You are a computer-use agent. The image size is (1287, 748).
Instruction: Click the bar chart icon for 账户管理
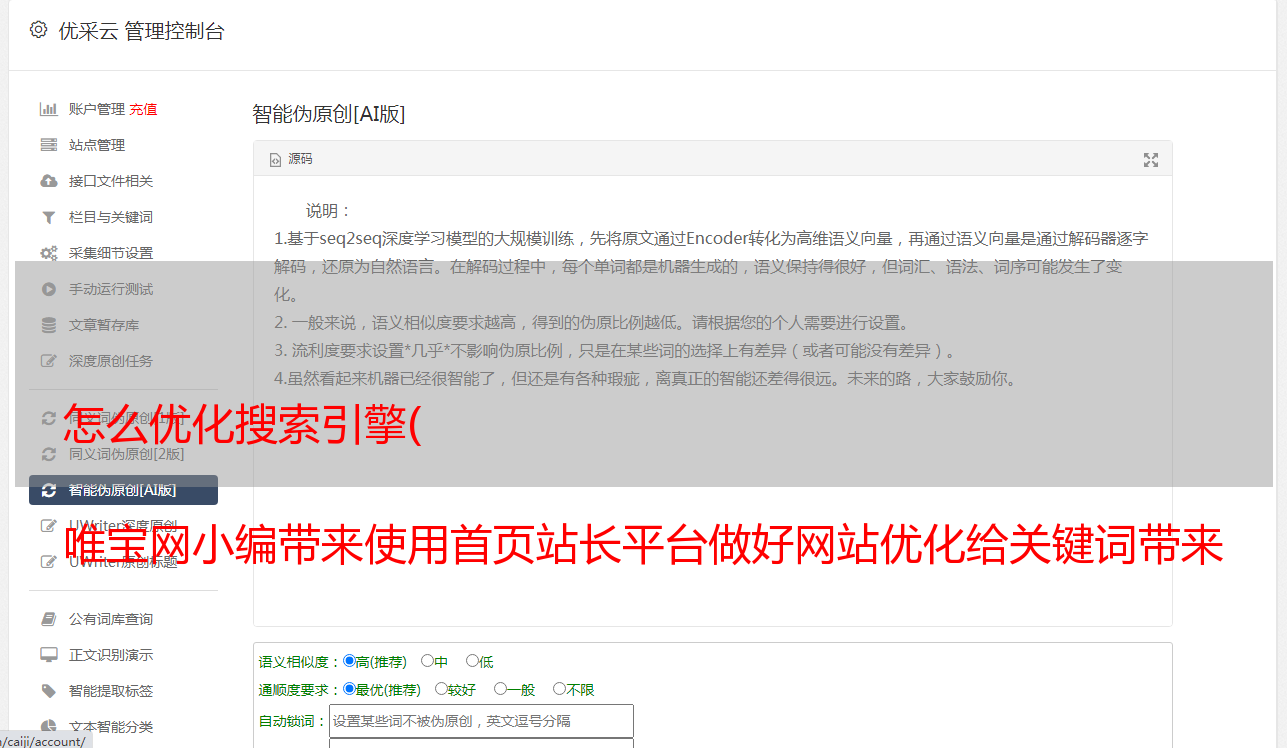(48, 109)
